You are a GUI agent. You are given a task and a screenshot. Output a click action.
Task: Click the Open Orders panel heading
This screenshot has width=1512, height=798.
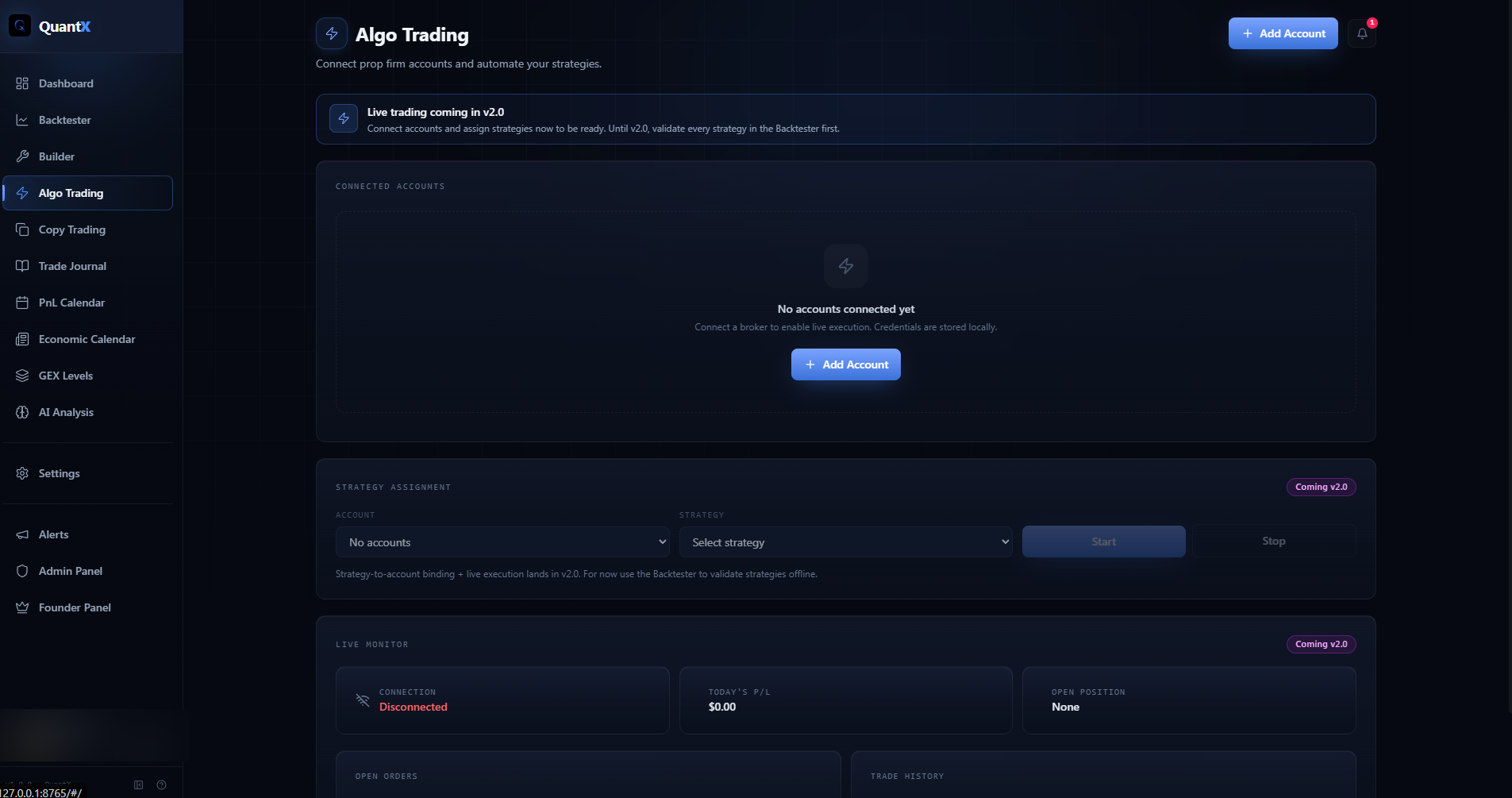tap(387, 776)
